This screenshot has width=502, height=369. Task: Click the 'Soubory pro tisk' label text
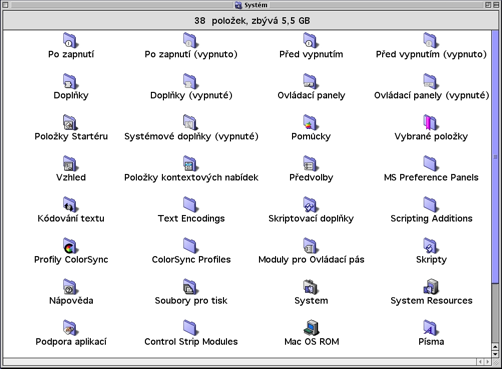[191, 301]
